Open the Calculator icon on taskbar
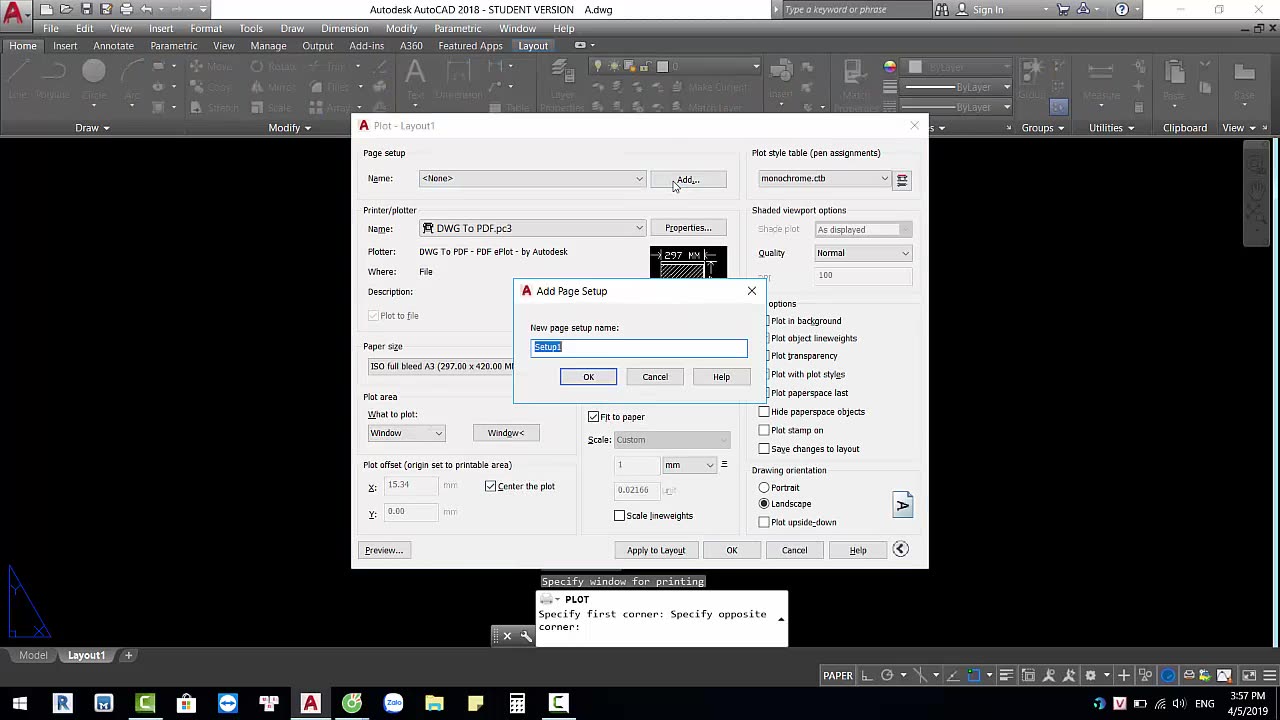1280x720 pixels. pos(517,703)
